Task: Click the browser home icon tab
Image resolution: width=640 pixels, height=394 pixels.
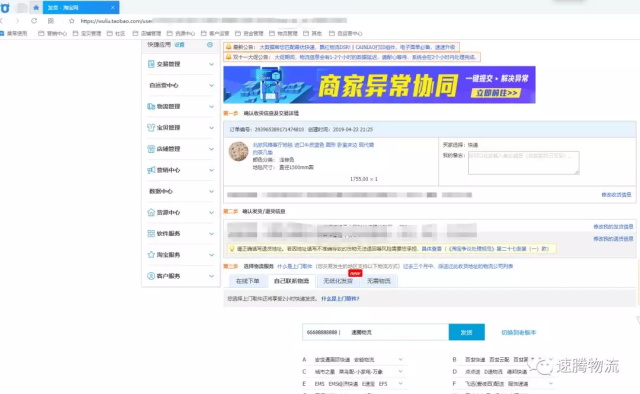Action: pyautogui.click(x=36, y=7)
